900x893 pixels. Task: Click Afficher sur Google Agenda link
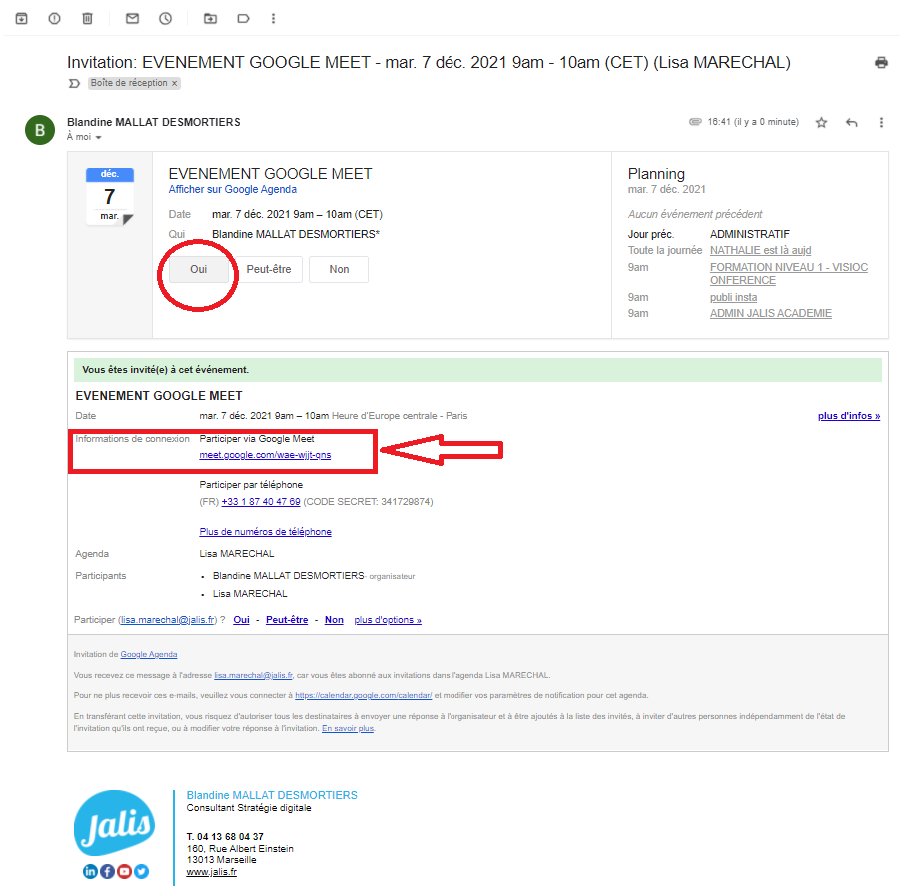click(x=232, y=189)
